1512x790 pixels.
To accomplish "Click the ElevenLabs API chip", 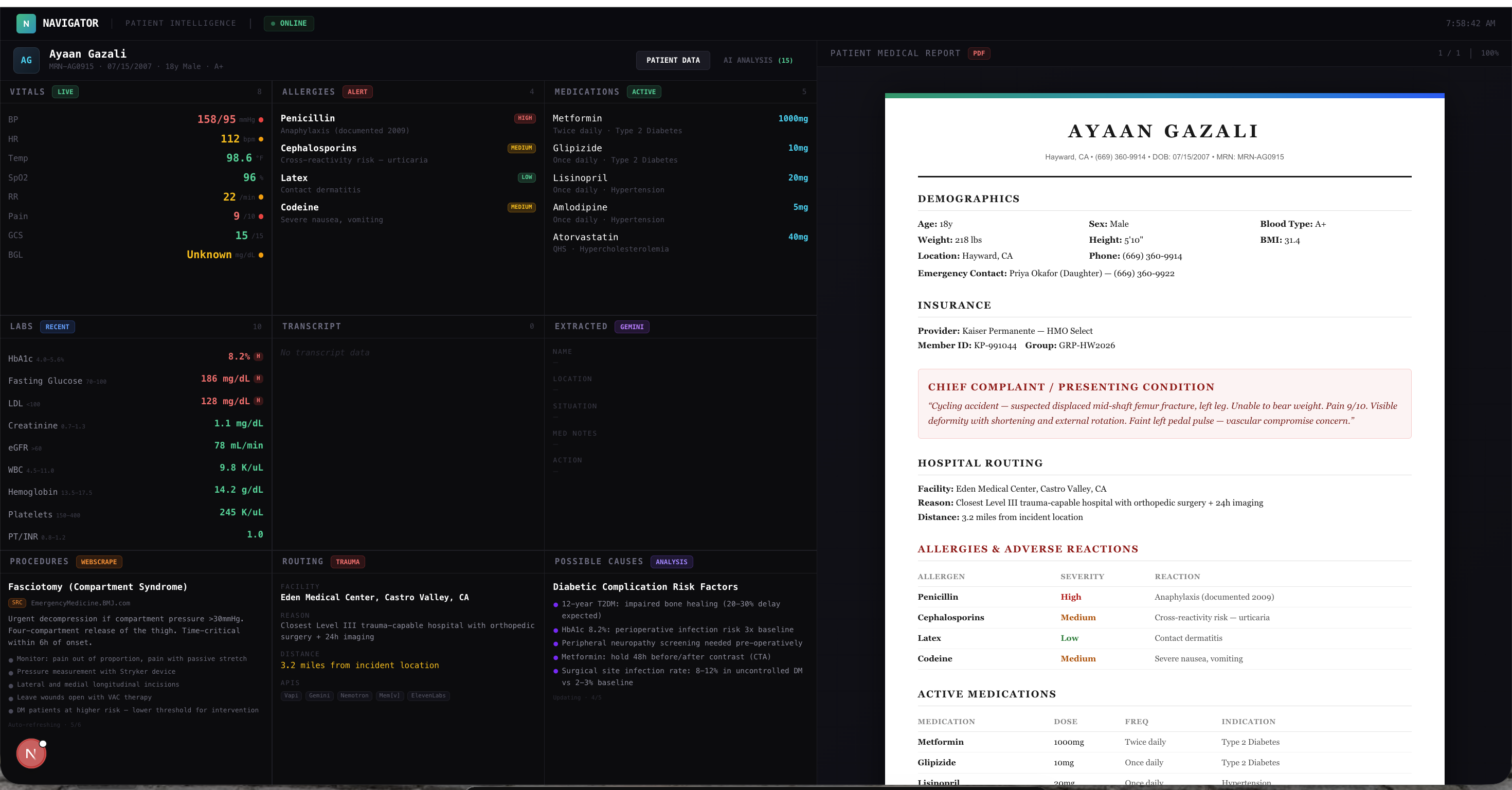I will coord(428,695).
